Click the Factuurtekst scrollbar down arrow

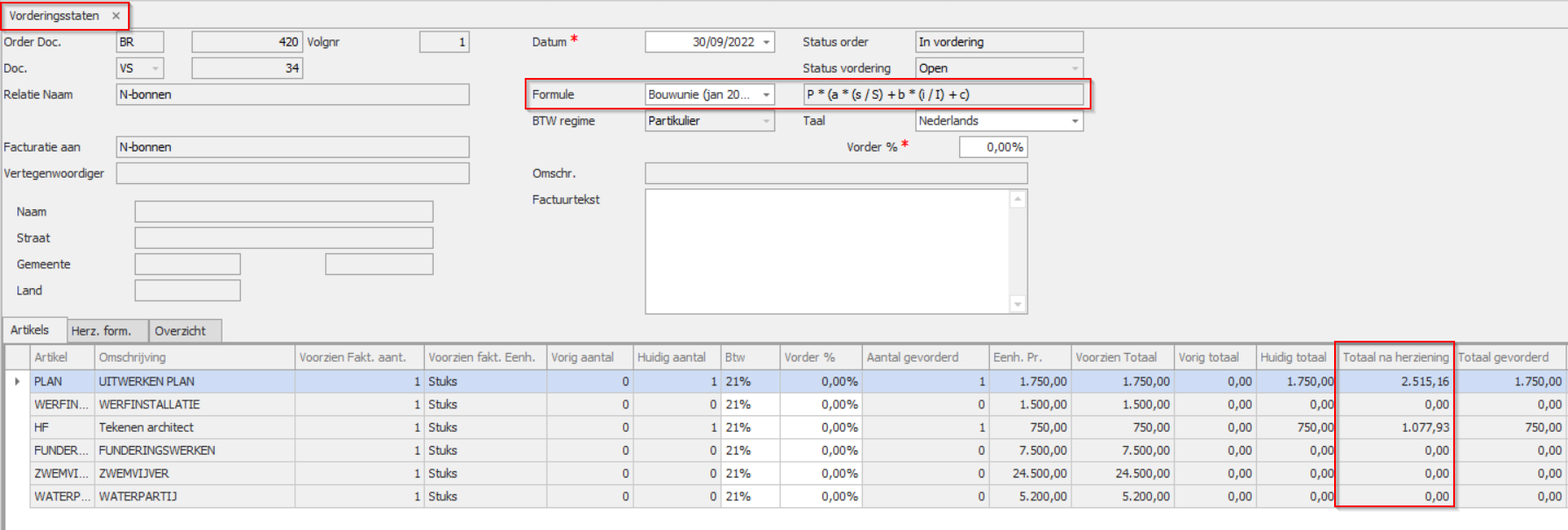pyautogui.click(x=1018, y=305)
